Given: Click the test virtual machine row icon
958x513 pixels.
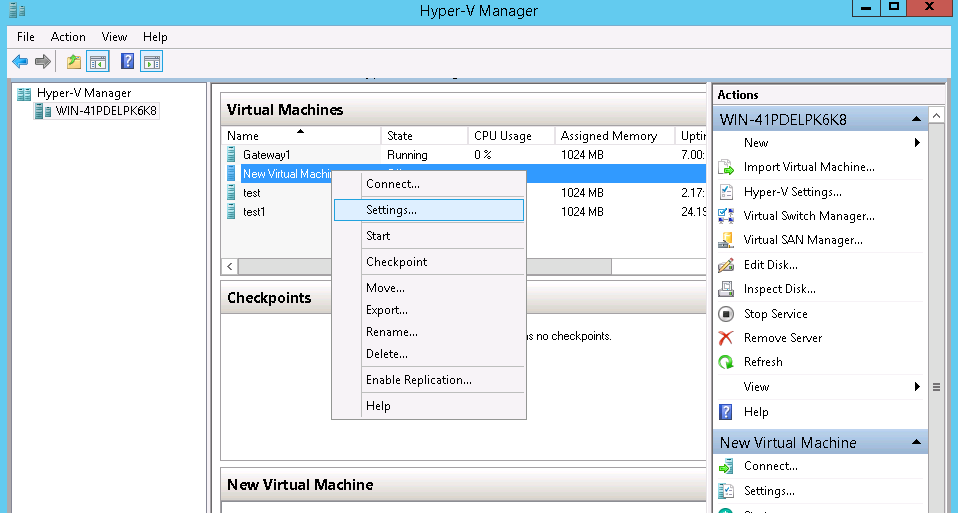Looking at the screenshot, I should (x=231, y=192).
